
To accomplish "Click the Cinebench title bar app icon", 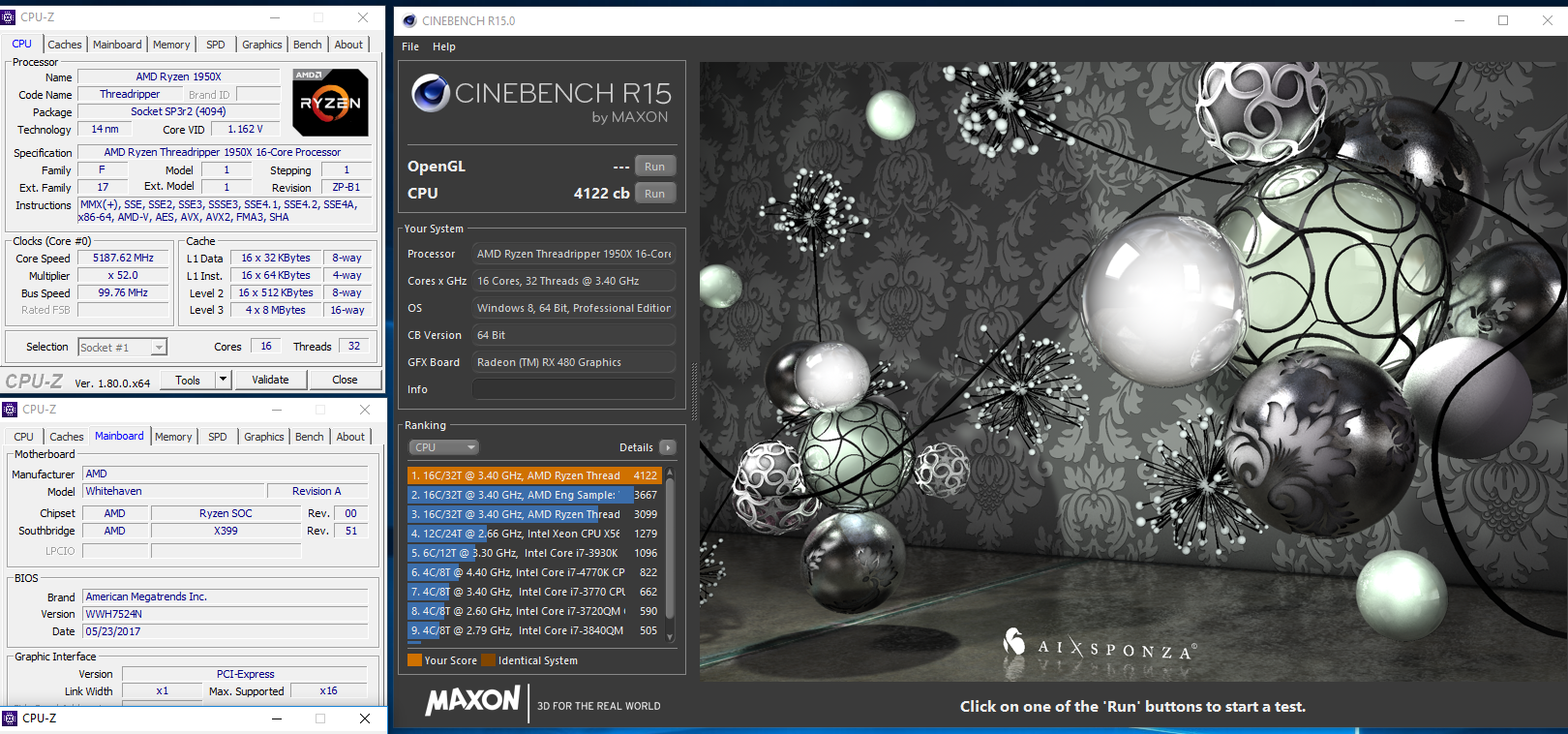I will tap(409, 20).
